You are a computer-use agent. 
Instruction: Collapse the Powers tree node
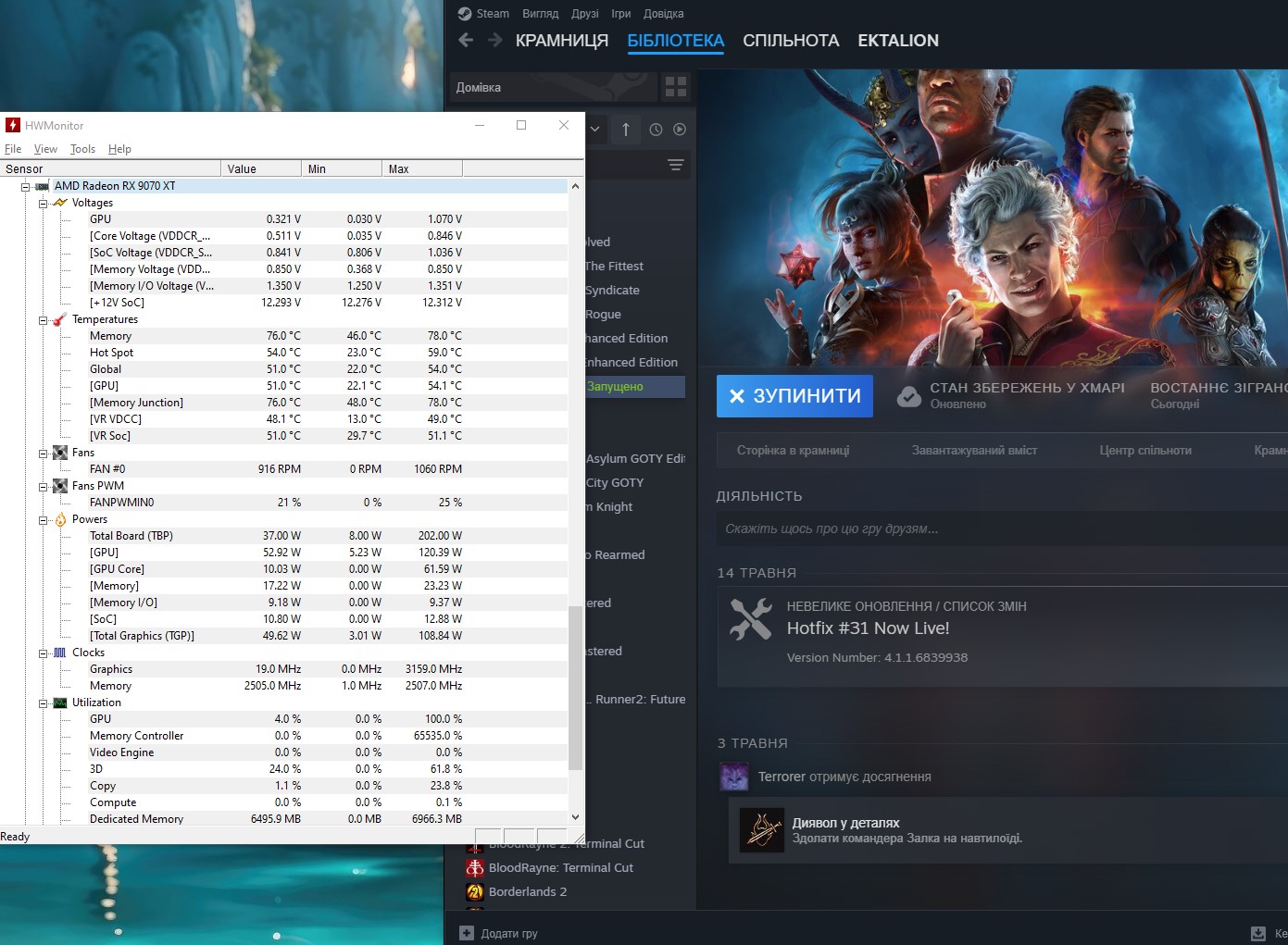tap(43, 519)
